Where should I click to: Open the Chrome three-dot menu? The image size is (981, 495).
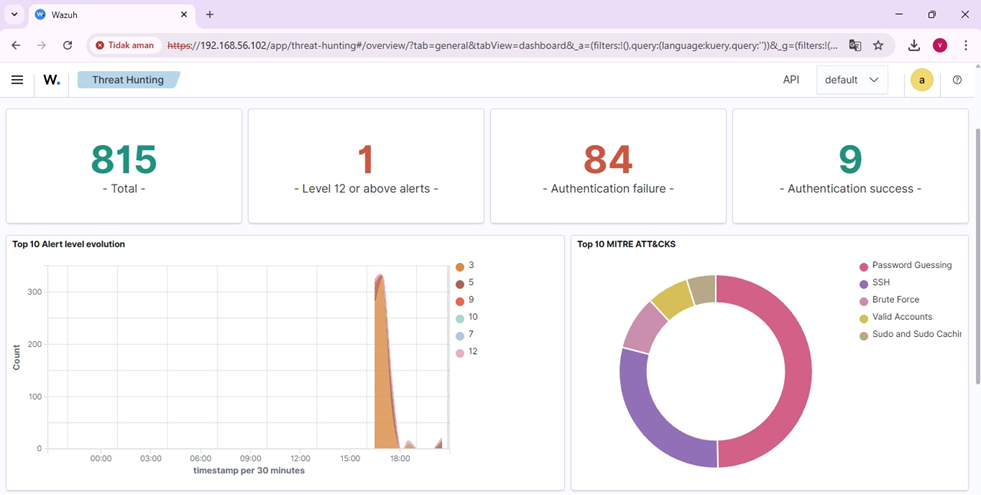pos(965,45)
